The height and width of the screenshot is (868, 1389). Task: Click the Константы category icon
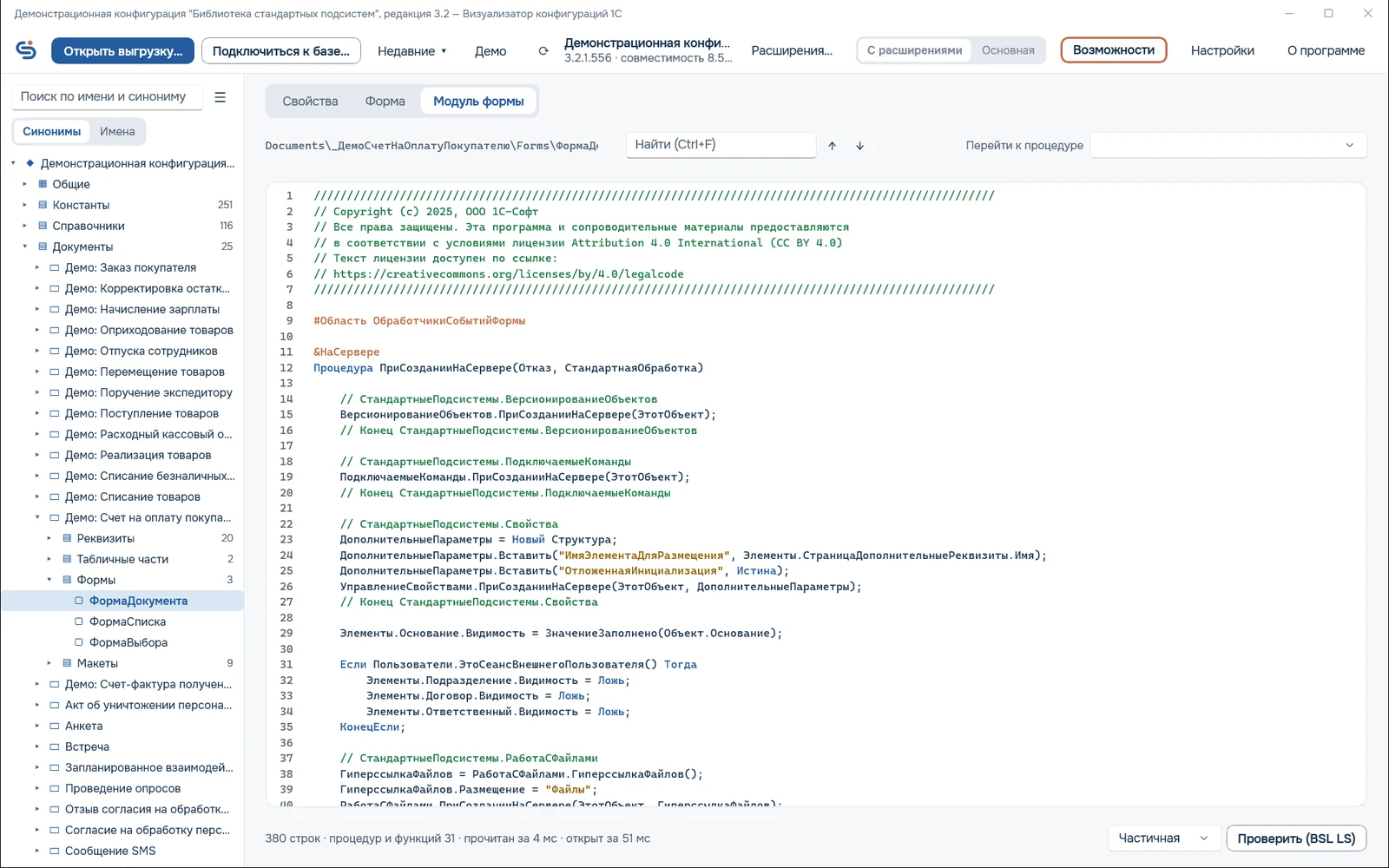click(x=43, y=205)
